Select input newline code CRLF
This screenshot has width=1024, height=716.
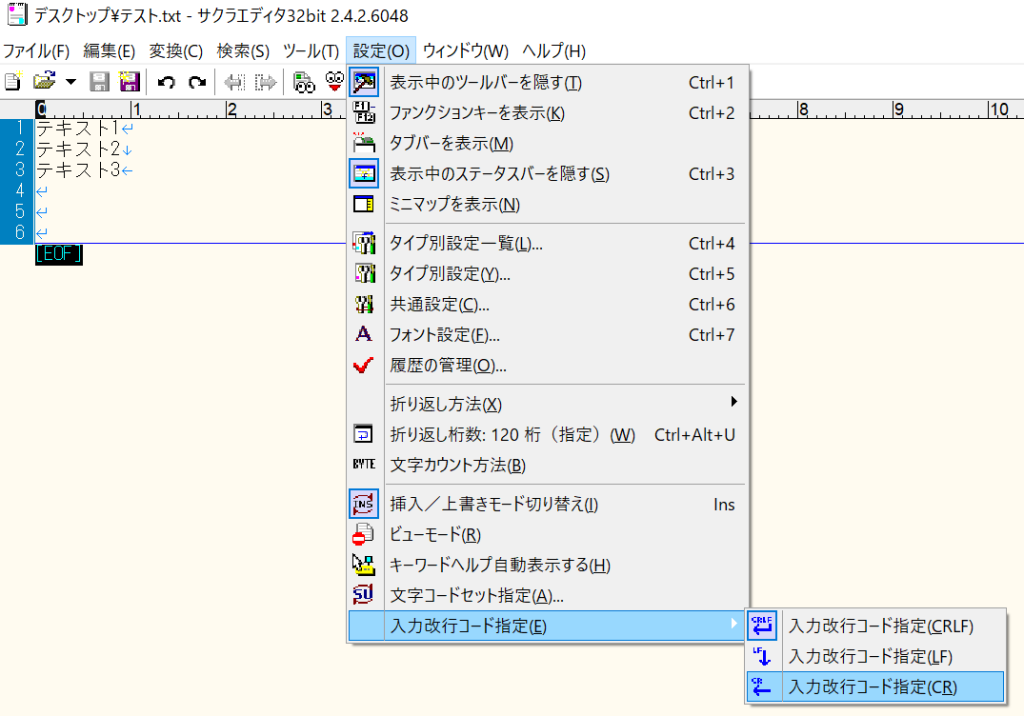(880, 626)
